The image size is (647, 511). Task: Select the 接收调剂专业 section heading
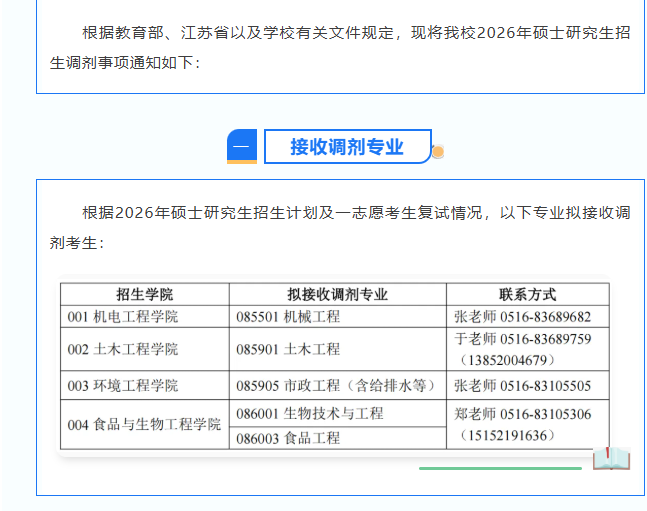[x=347, y=147]
